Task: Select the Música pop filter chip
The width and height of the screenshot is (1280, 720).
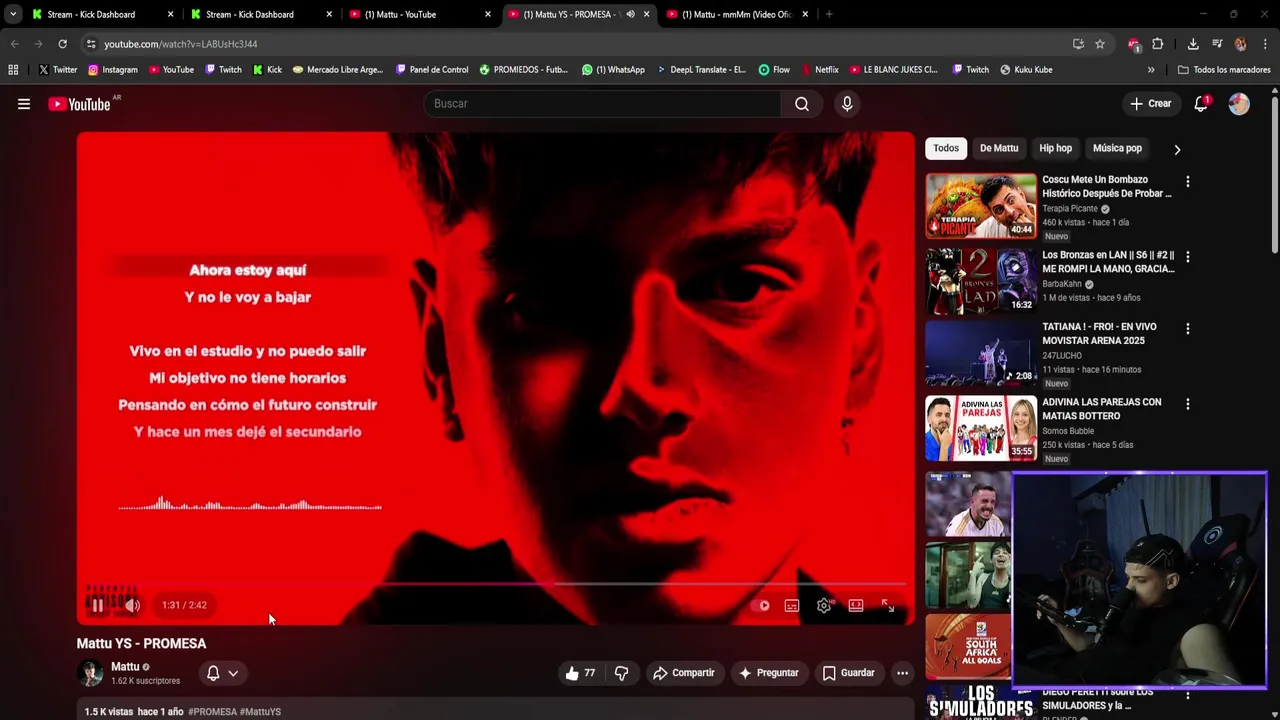Action: pyautogui.click(x=1117, y=148)
